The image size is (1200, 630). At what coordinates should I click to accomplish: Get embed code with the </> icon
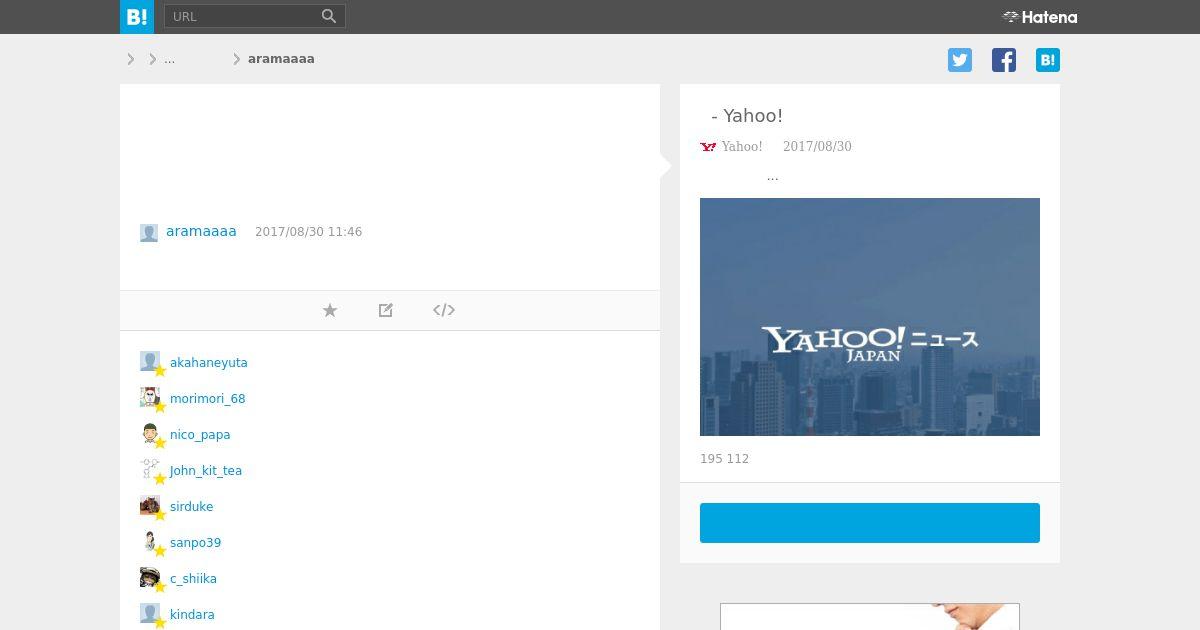[444, 310]
